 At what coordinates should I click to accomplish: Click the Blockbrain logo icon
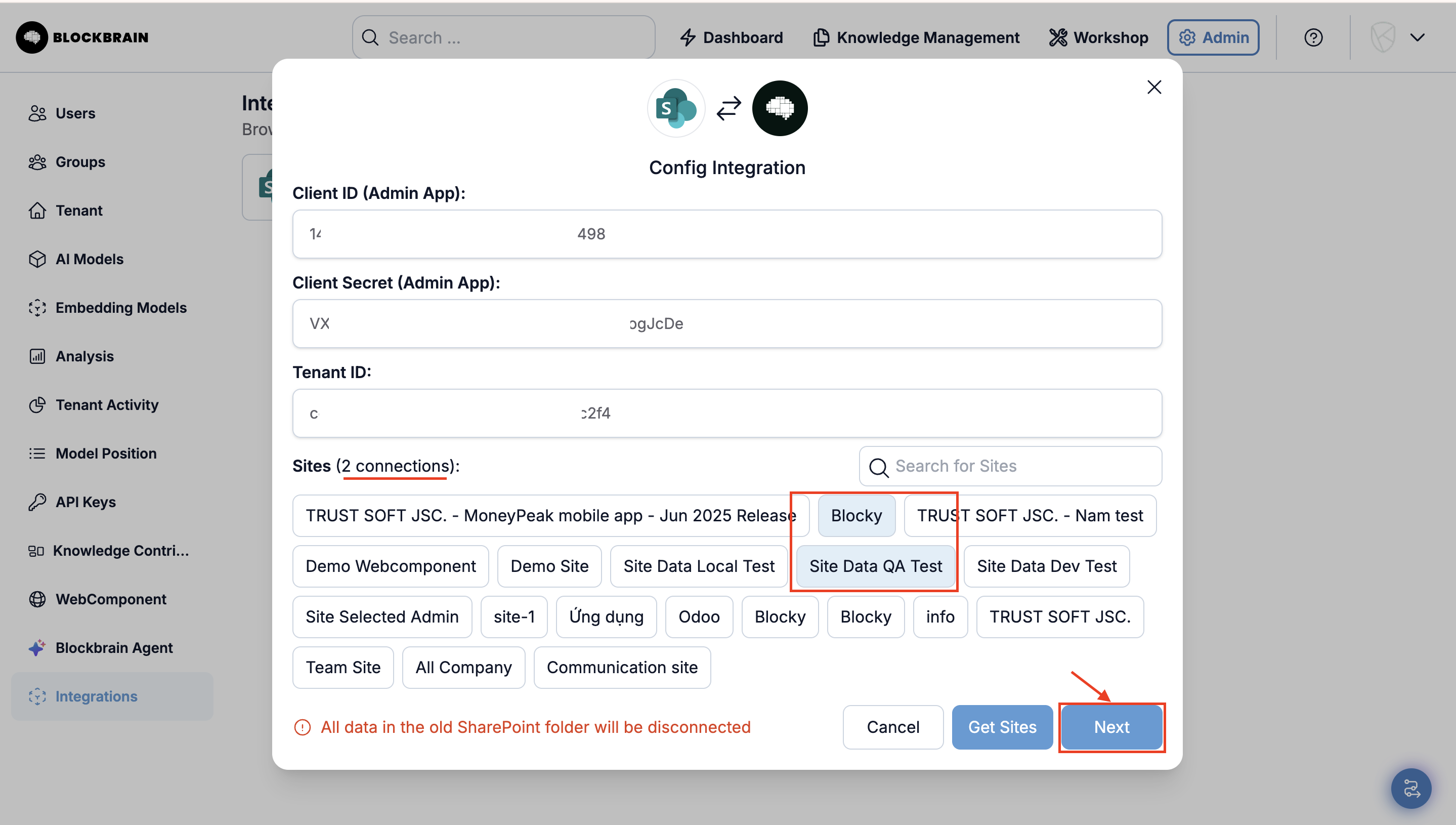(x=32, y=37)
